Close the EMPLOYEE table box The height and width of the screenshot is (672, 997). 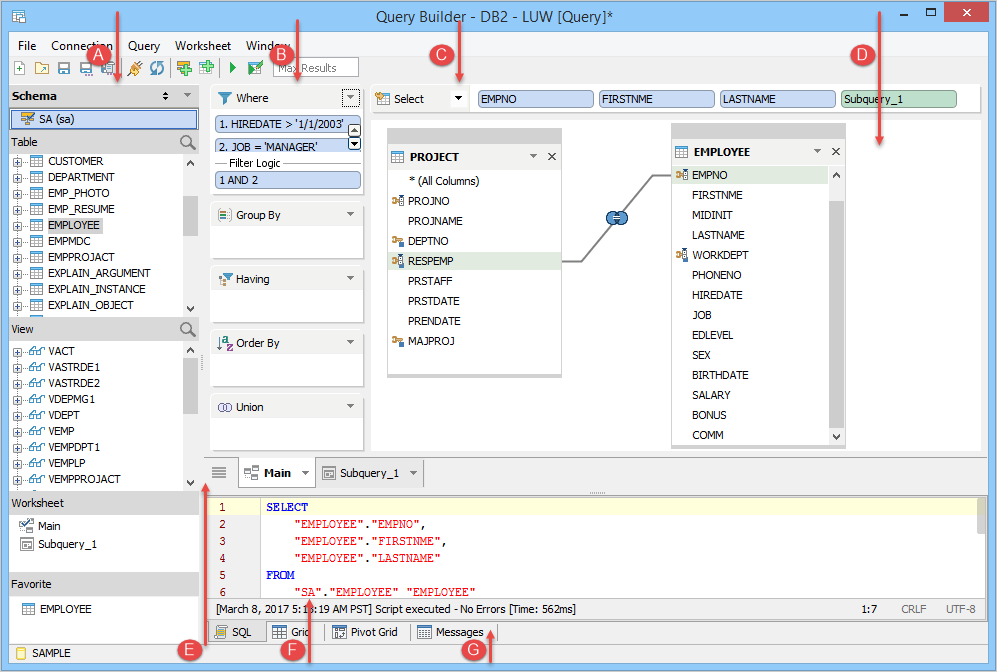[835, 151]
